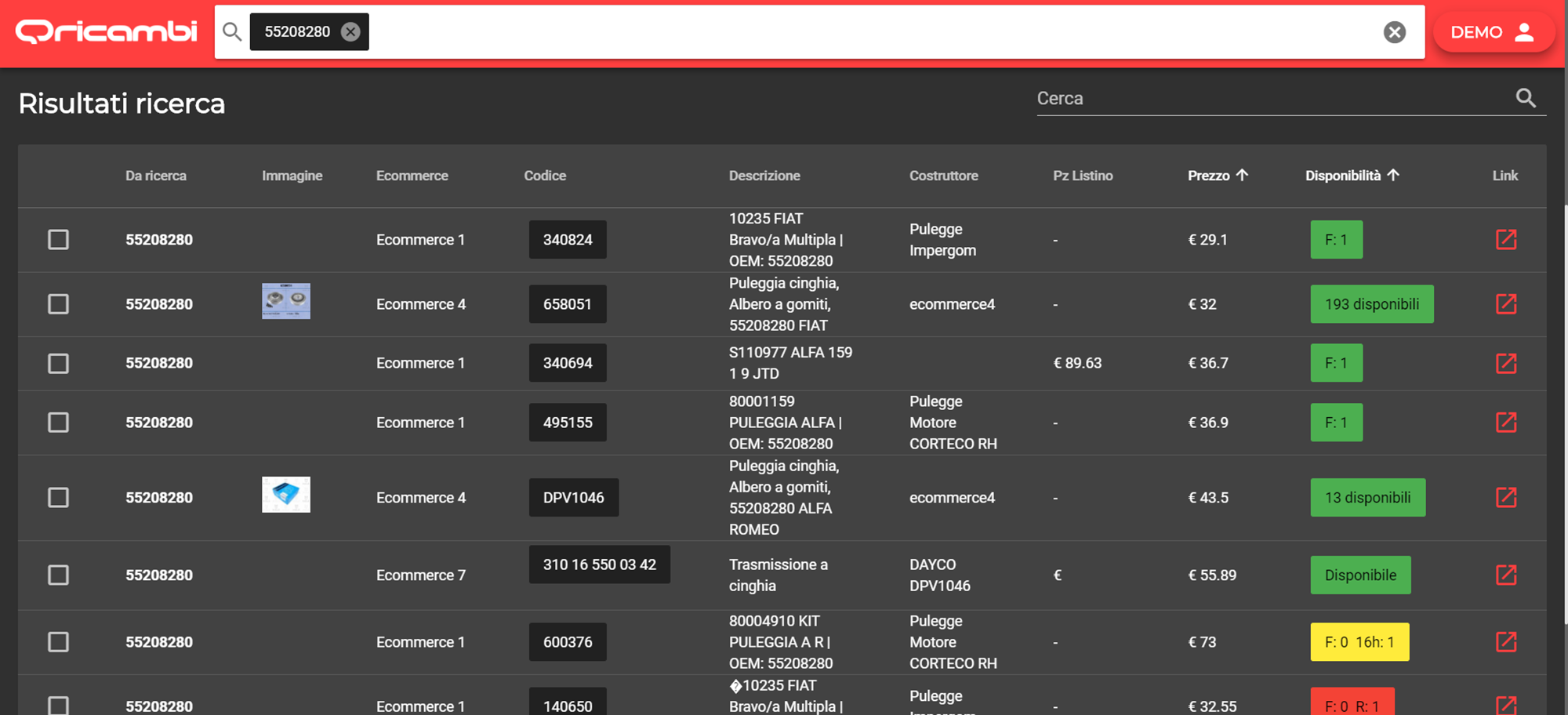Screen dimensions: 1568x715
Task: Select checkbox for code 495155 row
Action: point(58,422)
